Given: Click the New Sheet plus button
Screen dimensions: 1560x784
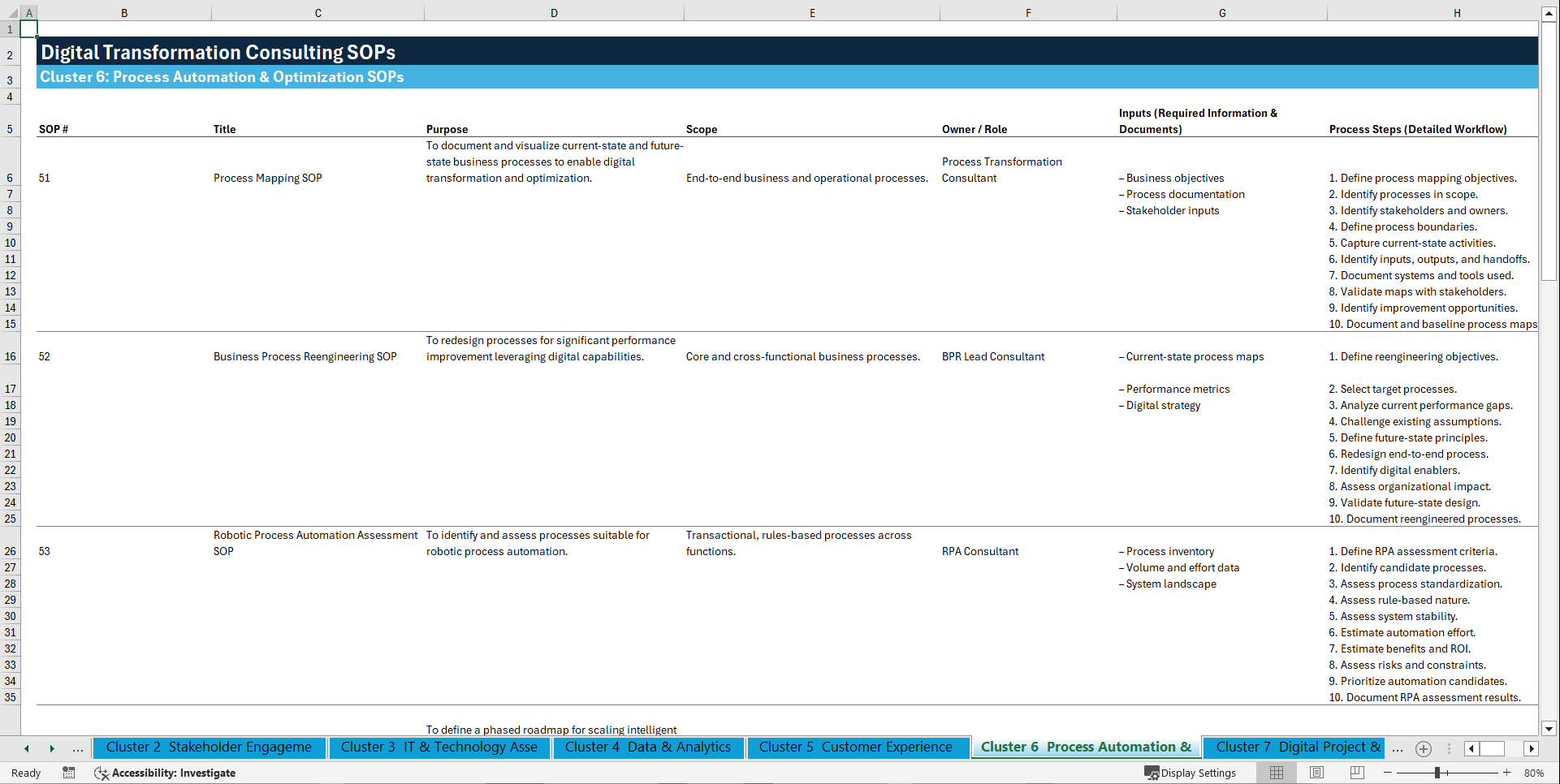Looking at the screenshot, I should pos(1424,748).
